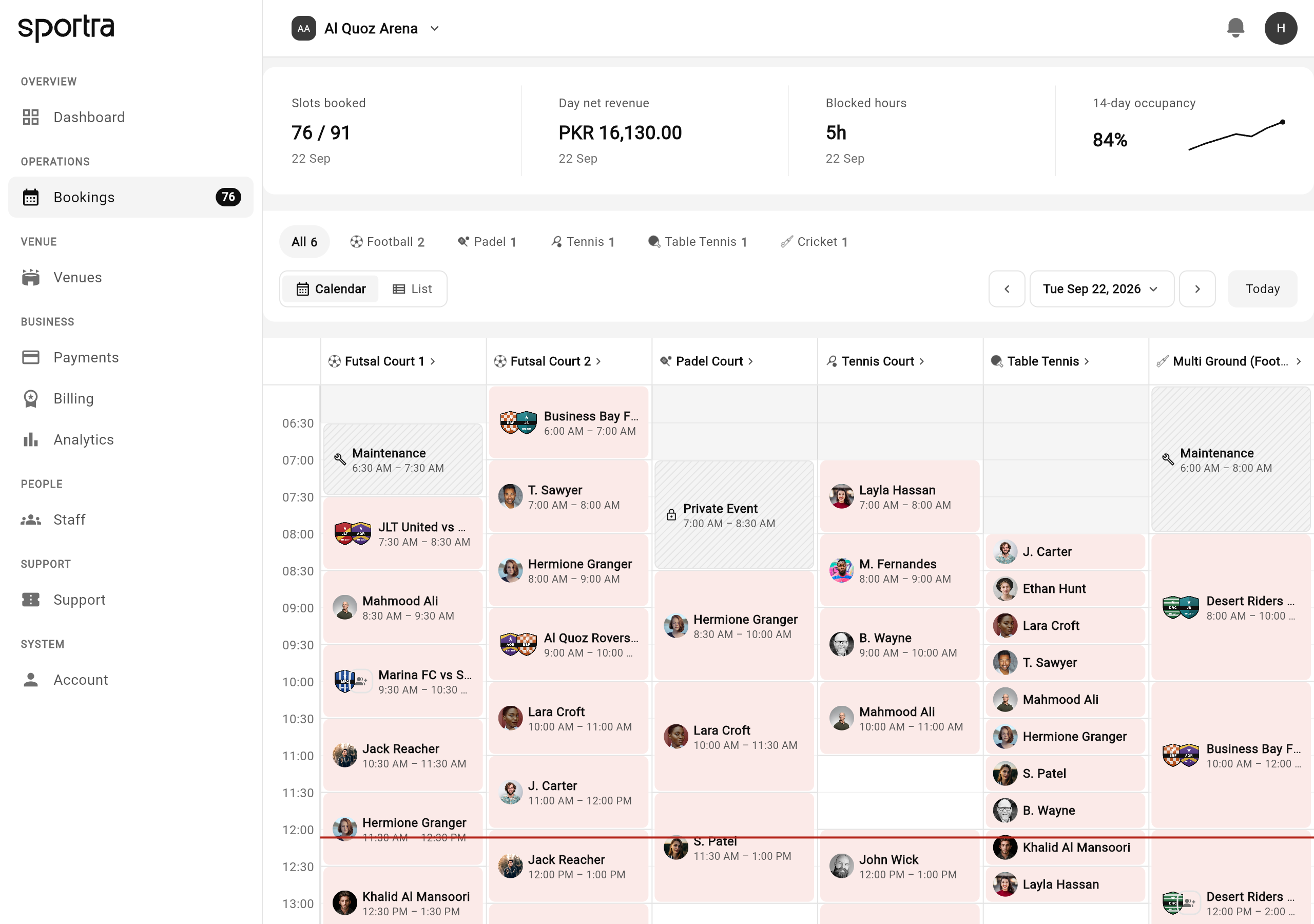Switch to Calendar view

coord(331,288)
